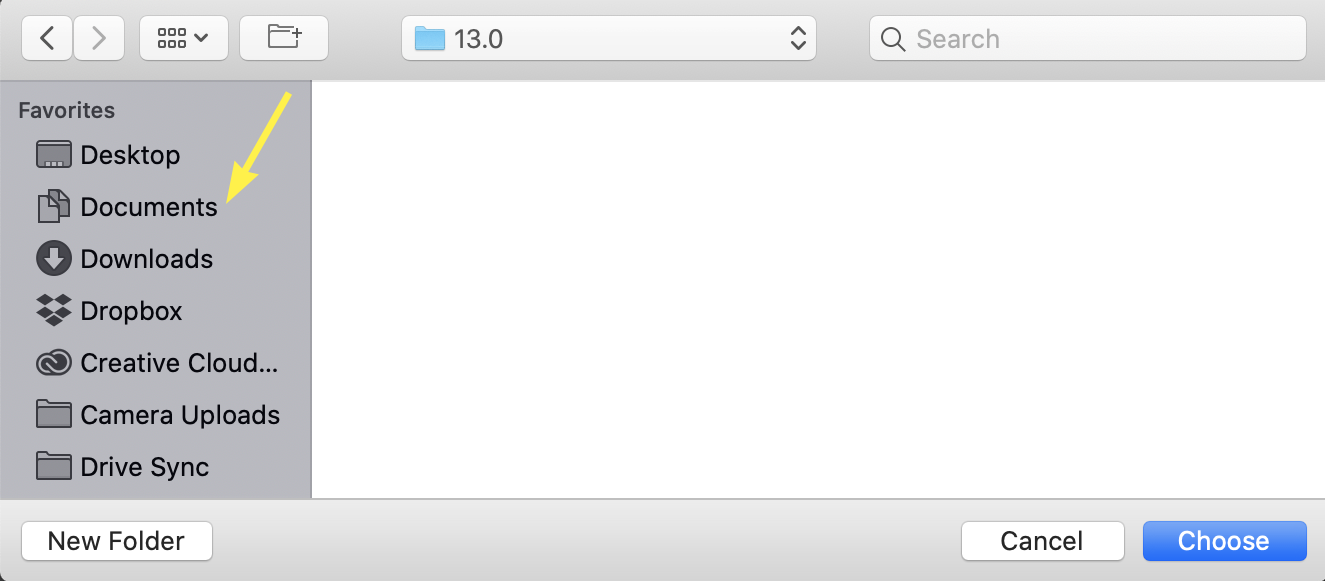1325x581 pixels.
Task: Select Downloads in the sidebar
Action: (x=156, y=259)
